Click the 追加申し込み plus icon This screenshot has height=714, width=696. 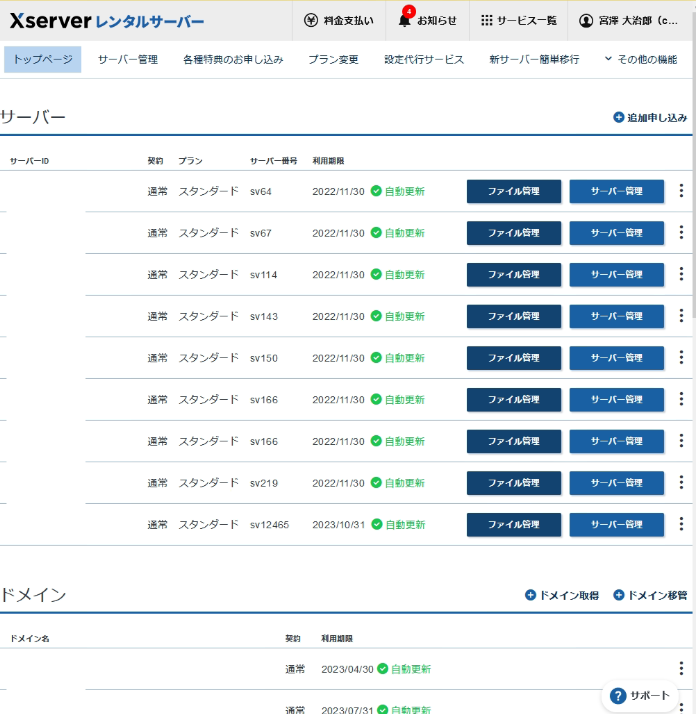619,118
